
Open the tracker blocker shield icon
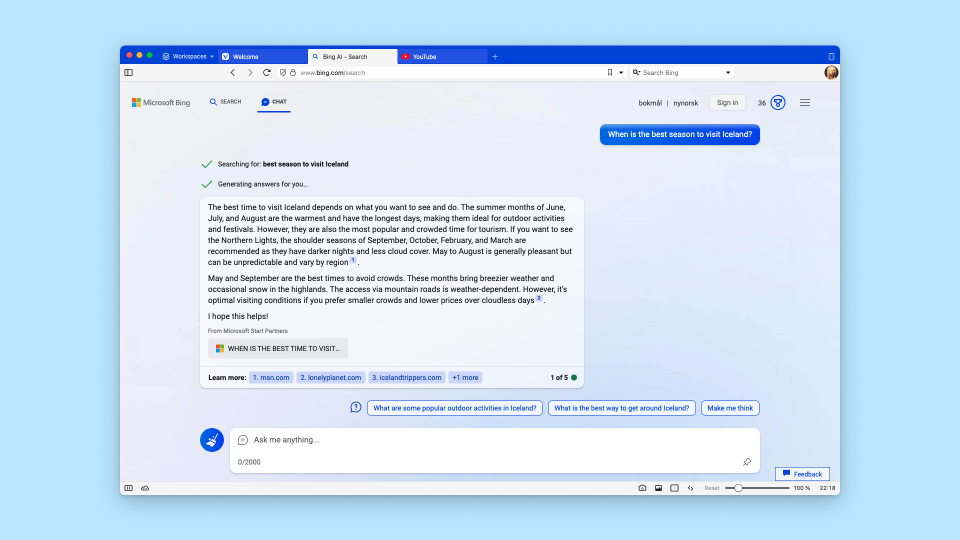[x=283, y=72]
